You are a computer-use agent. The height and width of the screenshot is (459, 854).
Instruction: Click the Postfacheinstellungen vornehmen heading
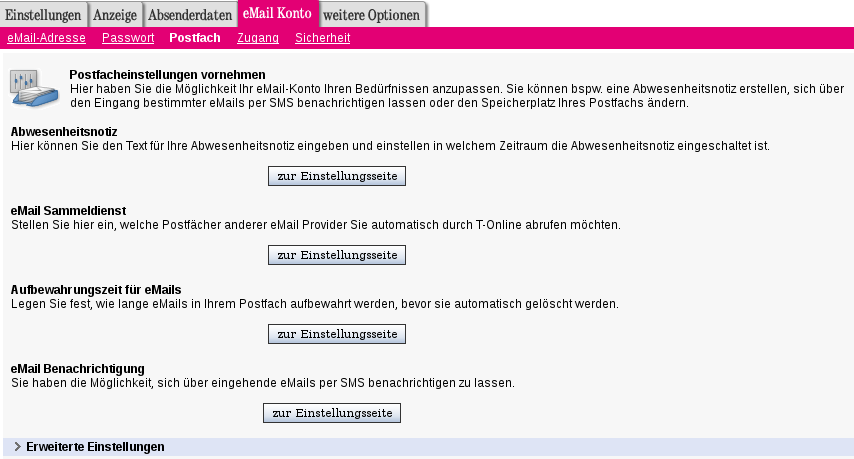(x=167, y=75)
